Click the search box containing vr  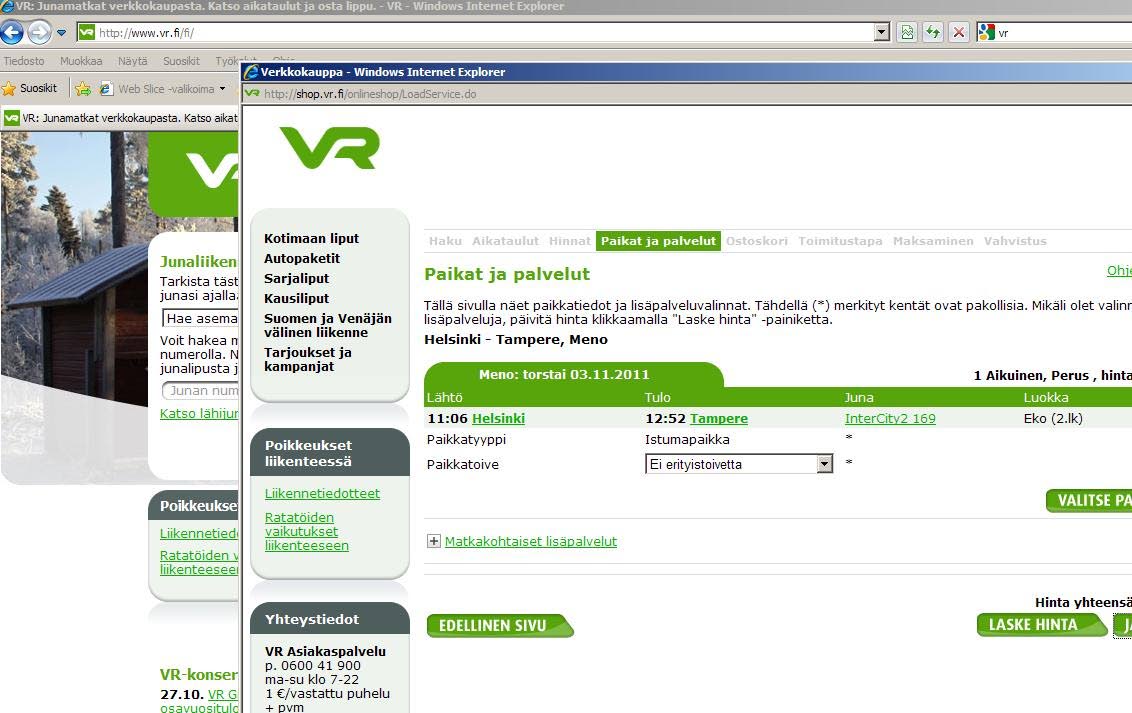pyautogui.click(x=1064, y=32)
